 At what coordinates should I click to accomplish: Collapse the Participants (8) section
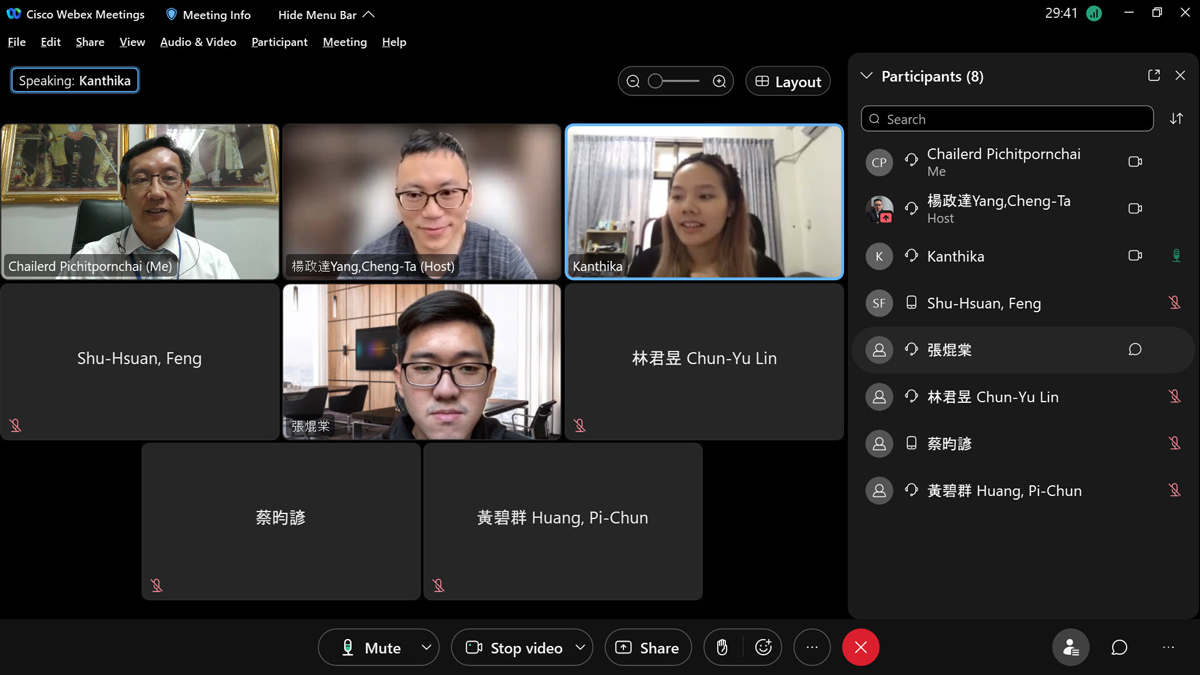coord(867,76)
